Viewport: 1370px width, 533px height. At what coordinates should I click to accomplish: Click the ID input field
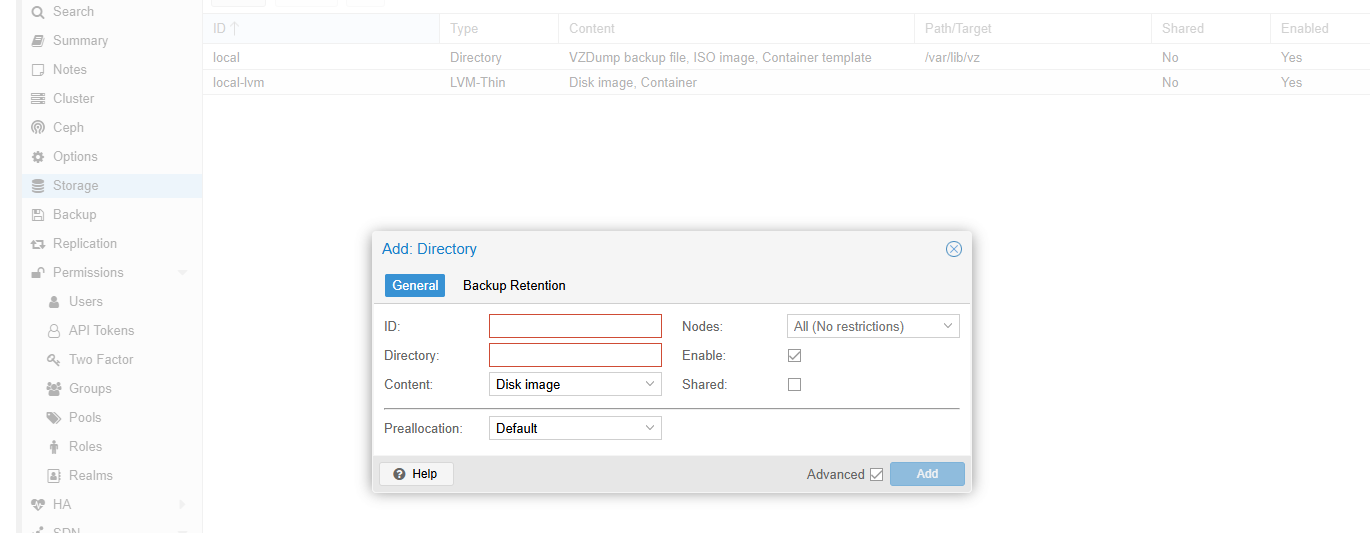point(575,326)
